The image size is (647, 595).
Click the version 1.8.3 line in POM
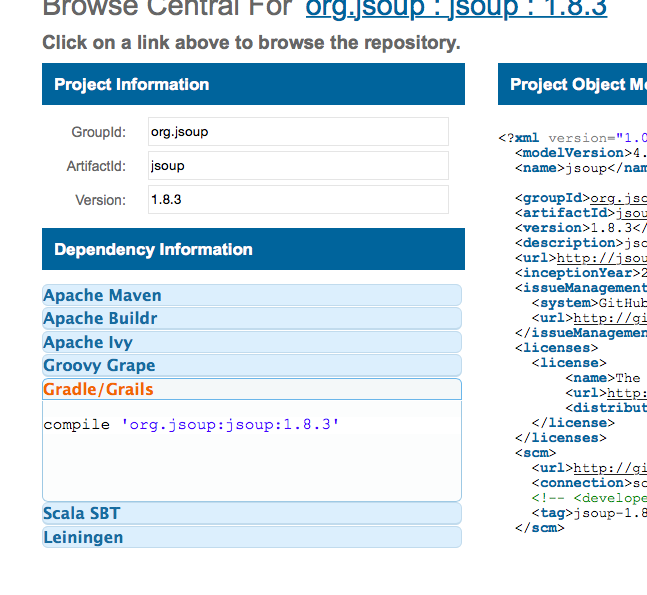click(581, 228)
